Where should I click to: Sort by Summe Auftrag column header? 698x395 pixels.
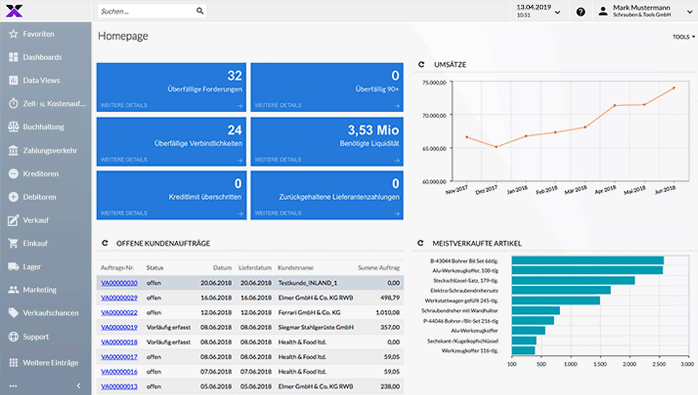point(379,268)
